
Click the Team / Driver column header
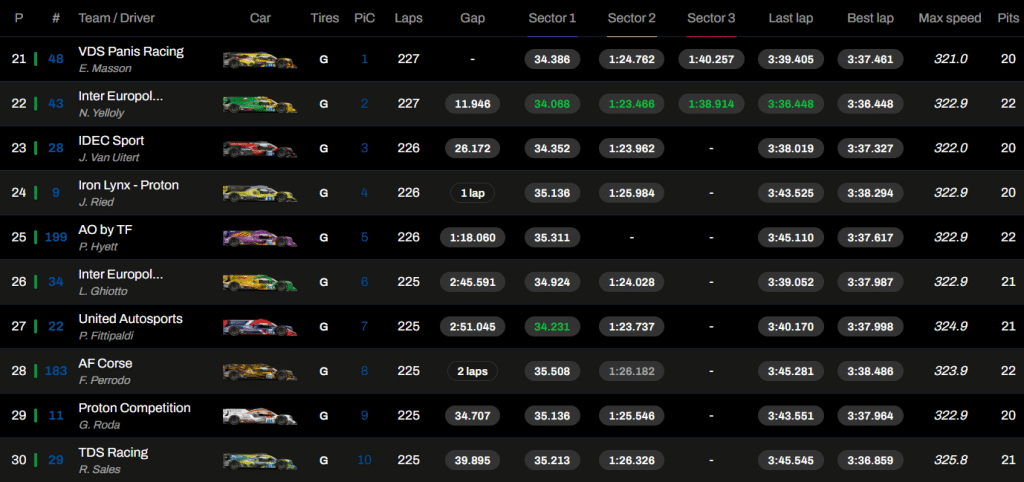[117, 18]
